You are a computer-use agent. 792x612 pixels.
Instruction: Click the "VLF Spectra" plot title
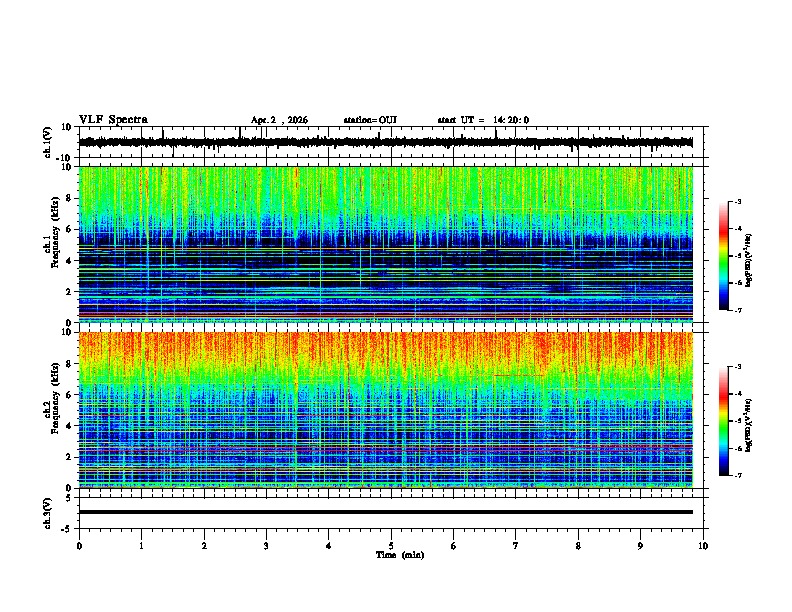(x=113, y=120)
